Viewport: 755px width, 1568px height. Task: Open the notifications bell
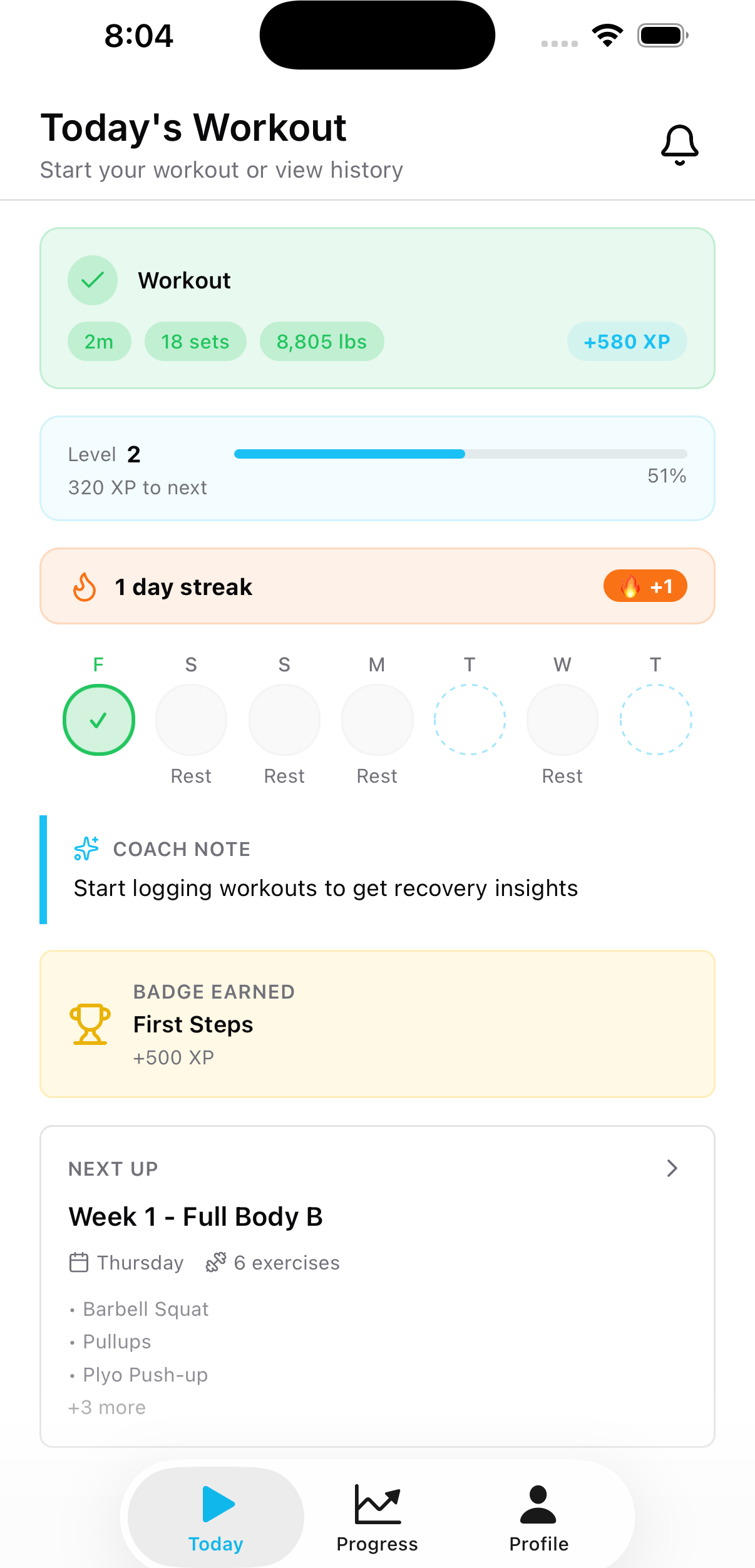679,145
